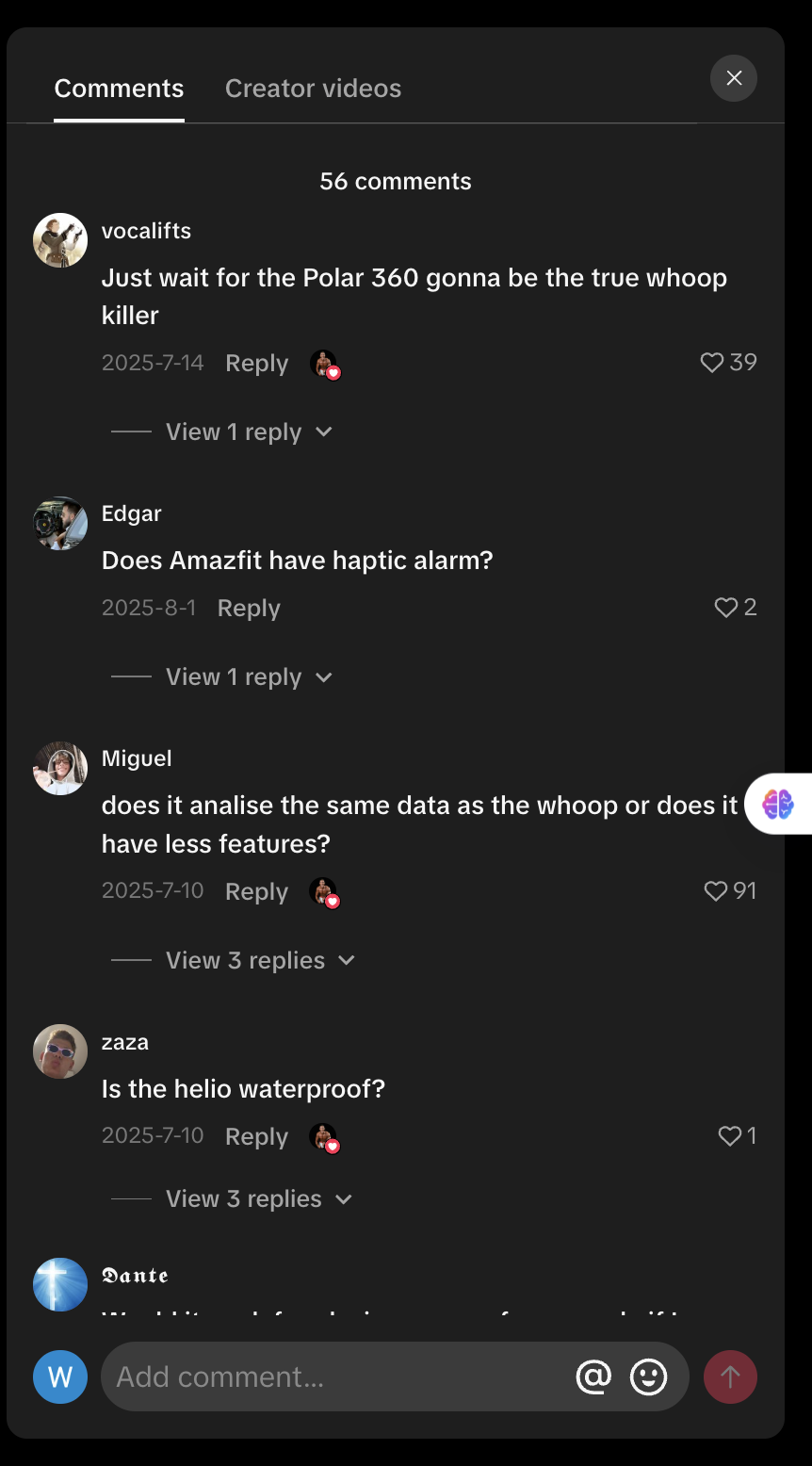812x1466 pixels.
Task: Like zaza's helio waterproof comment
Action: coord(730,1136)
